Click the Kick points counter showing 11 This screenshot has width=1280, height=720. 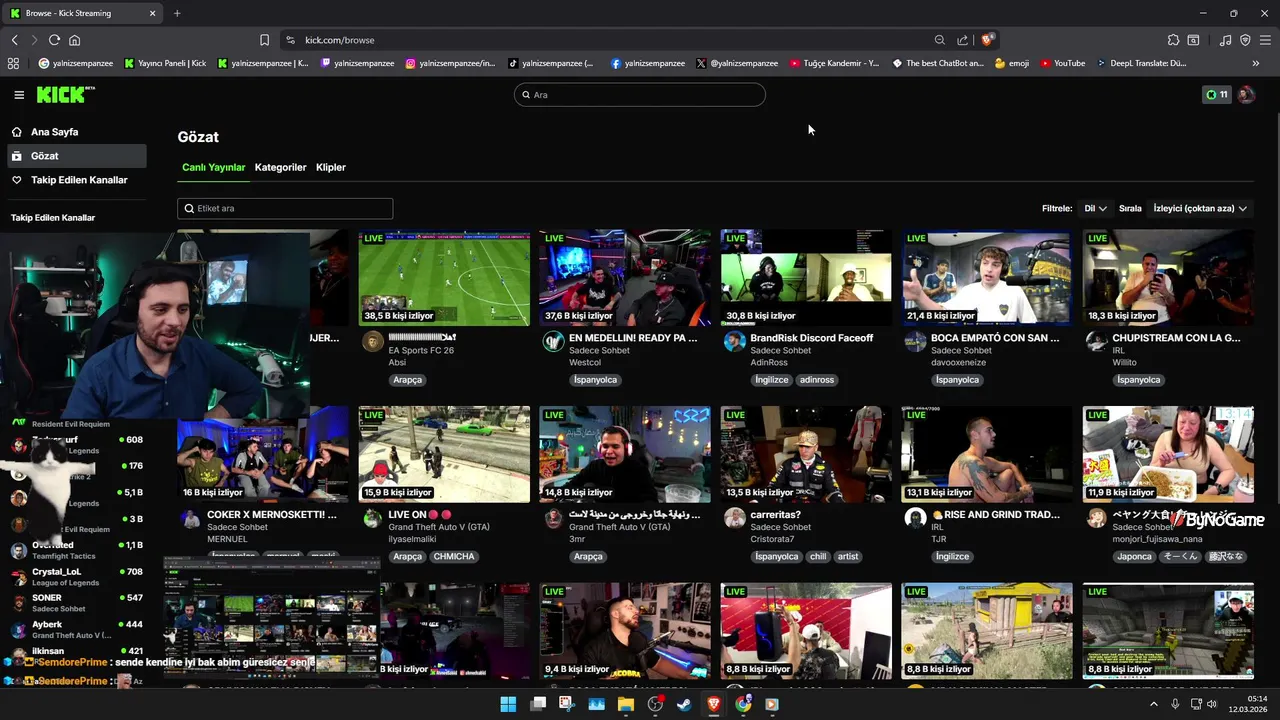(x=1217, y=95)
